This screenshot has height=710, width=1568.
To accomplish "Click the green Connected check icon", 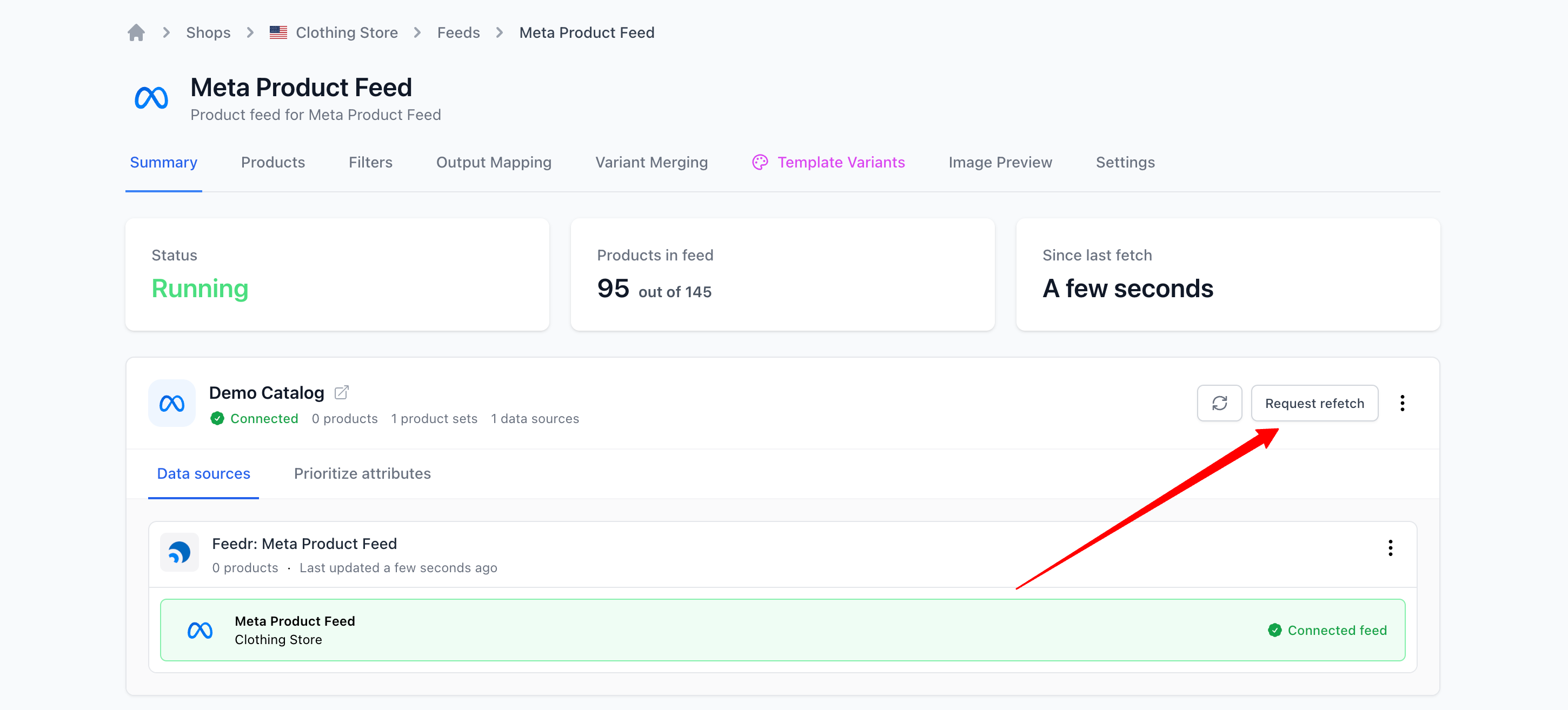I will pyautogui.click(x=217, y=419).
